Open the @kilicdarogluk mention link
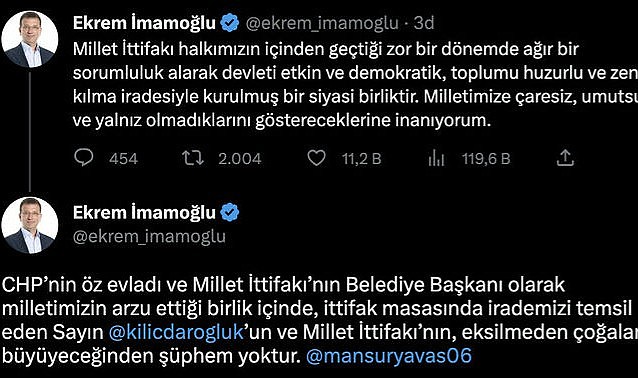The height and width of the screenshot is (378, 638). 176,332
